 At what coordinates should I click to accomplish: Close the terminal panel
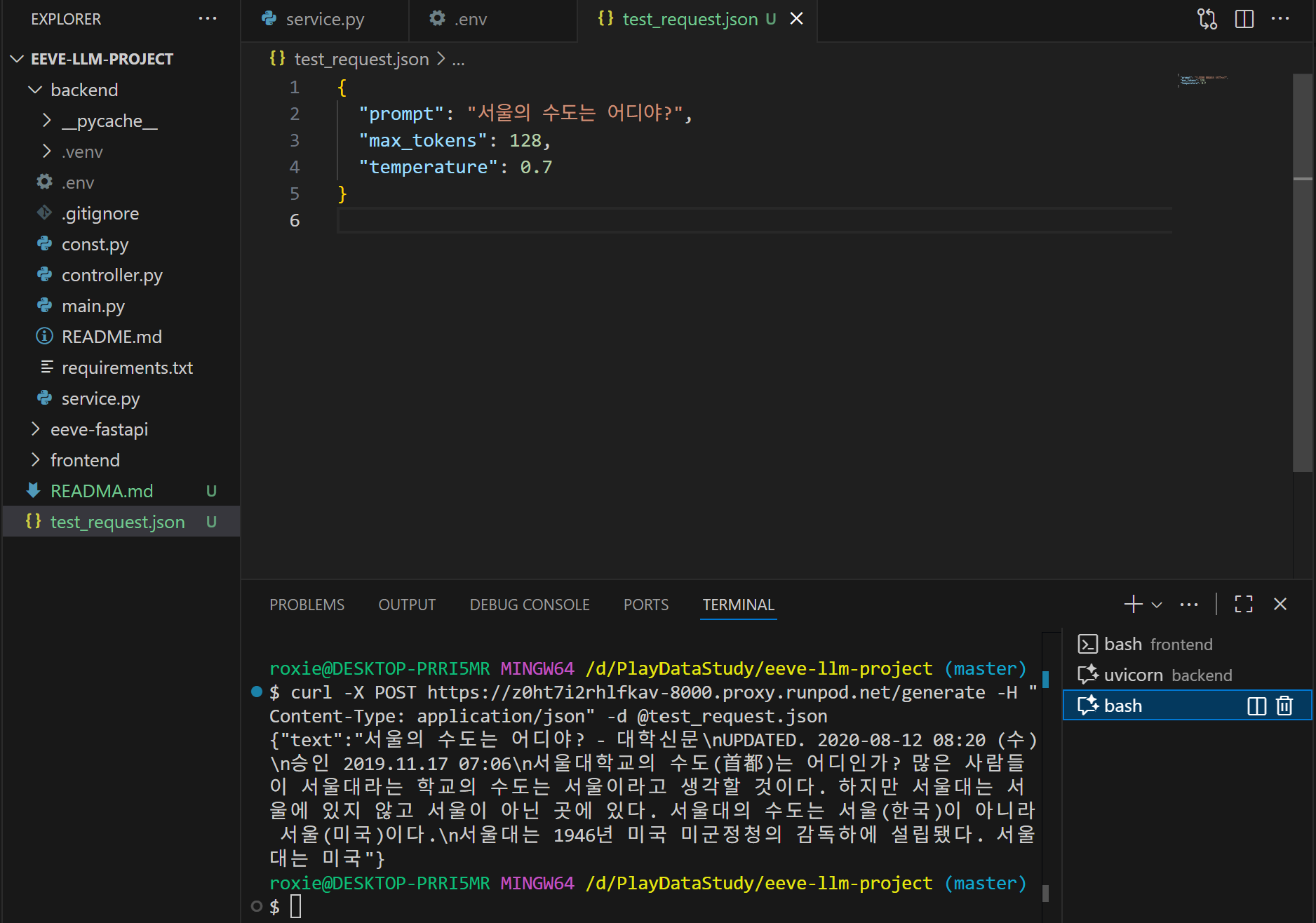1280,604
